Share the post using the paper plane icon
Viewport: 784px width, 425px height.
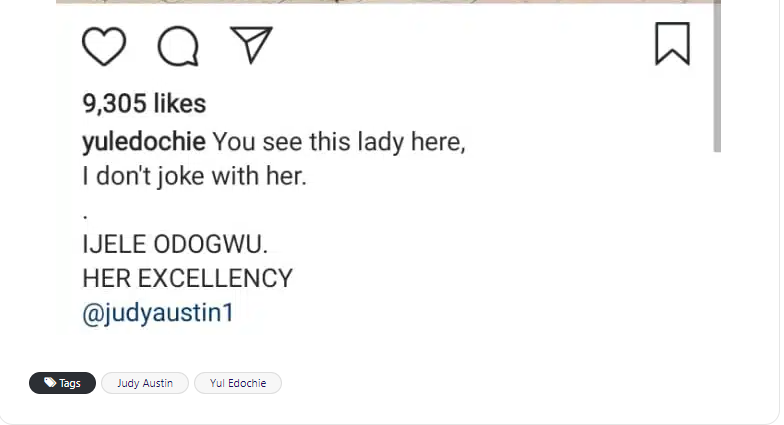[x=251, y=44]
